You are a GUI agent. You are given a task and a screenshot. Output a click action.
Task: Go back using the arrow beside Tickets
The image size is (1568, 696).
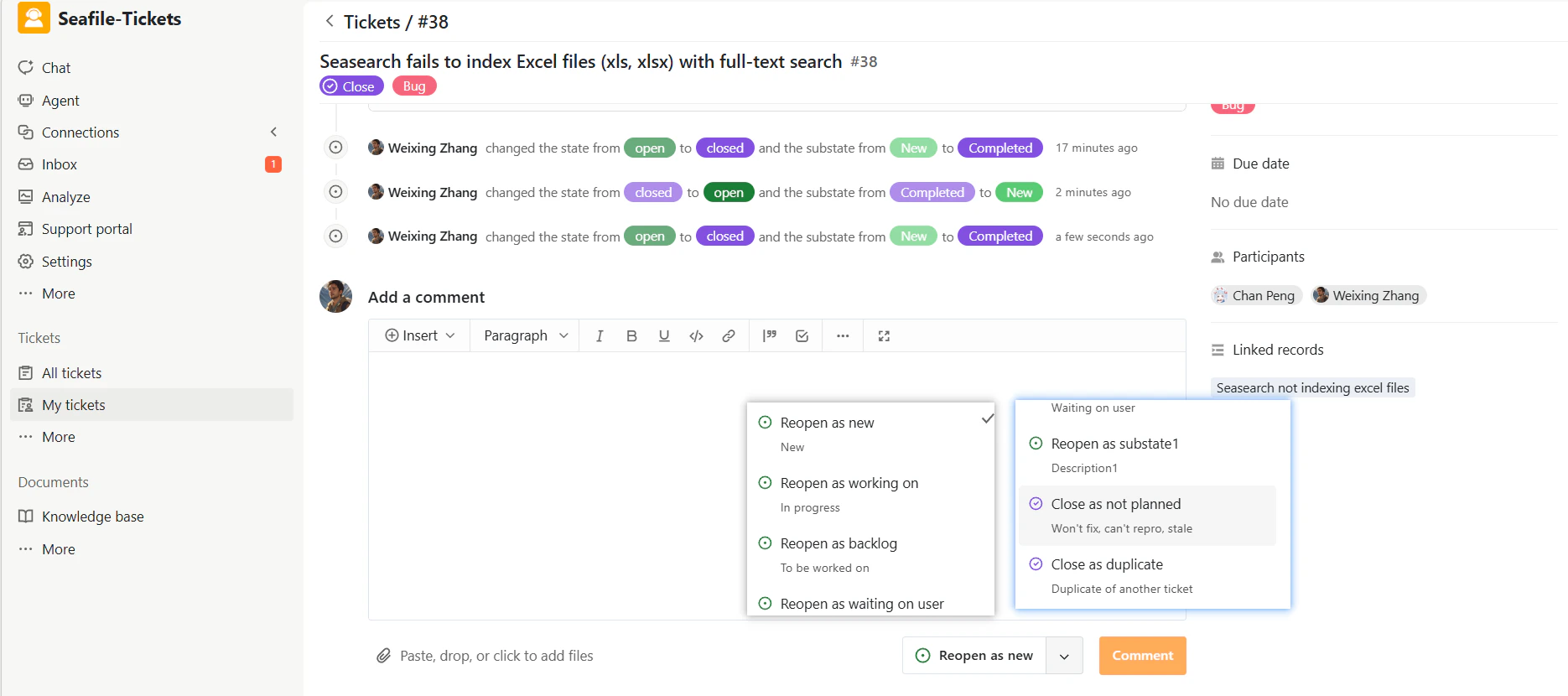[330, 21]
